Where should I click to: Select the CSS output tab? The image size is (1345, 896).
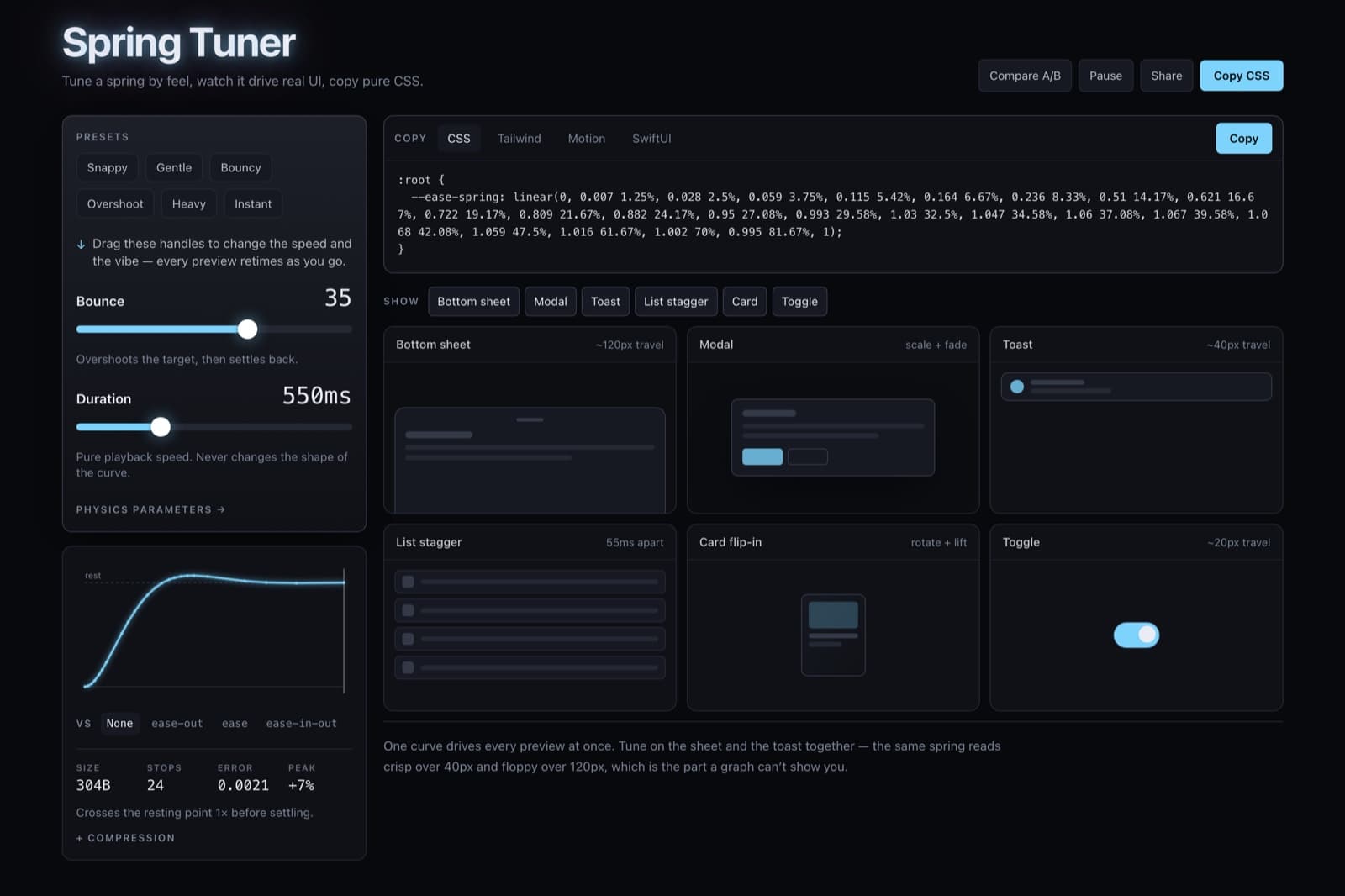point(459,139)
